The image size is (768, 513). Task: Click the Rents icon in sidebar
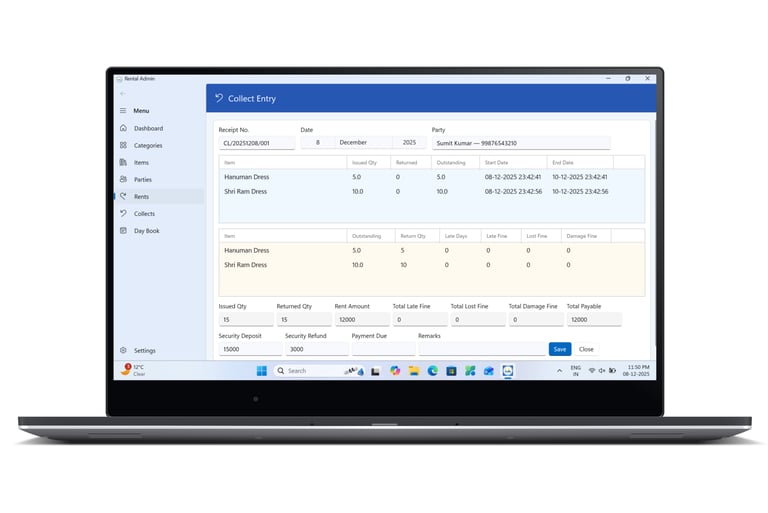(x=123, y=196)
